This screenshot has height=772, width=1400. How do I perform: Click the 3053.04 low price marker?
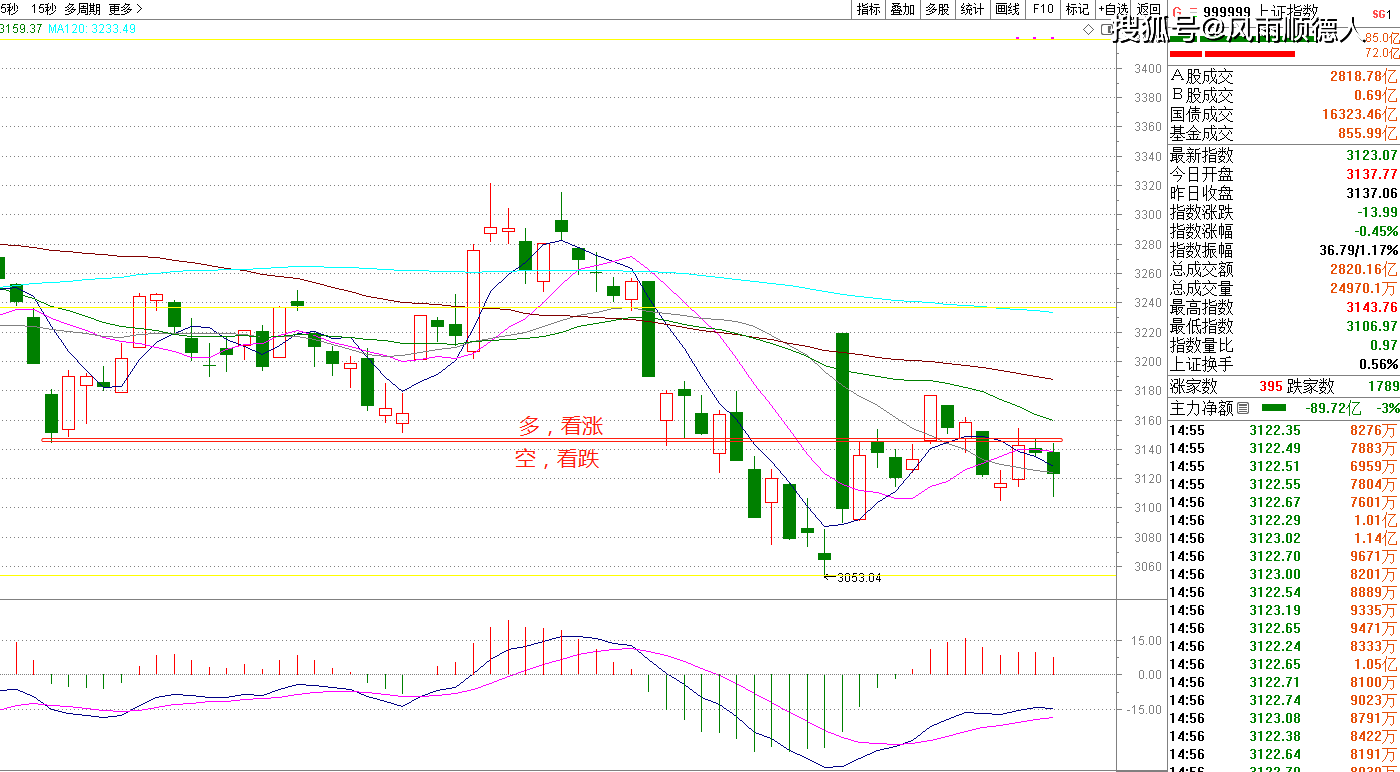point(859,577)
